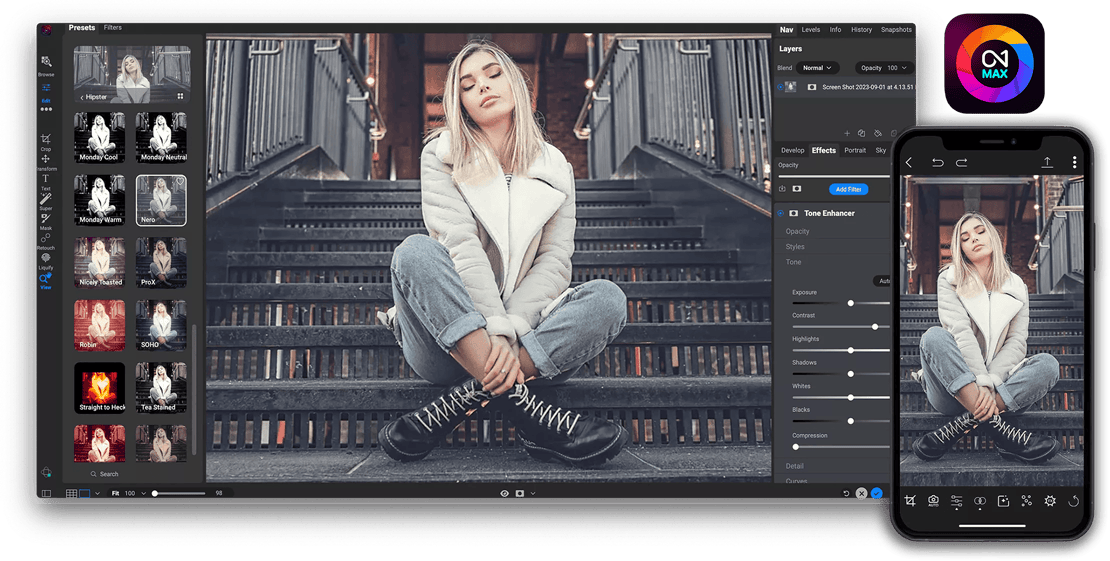Toggle Tone Enhancer filter on or off
Screen dimensions: 1110x561
781,213
